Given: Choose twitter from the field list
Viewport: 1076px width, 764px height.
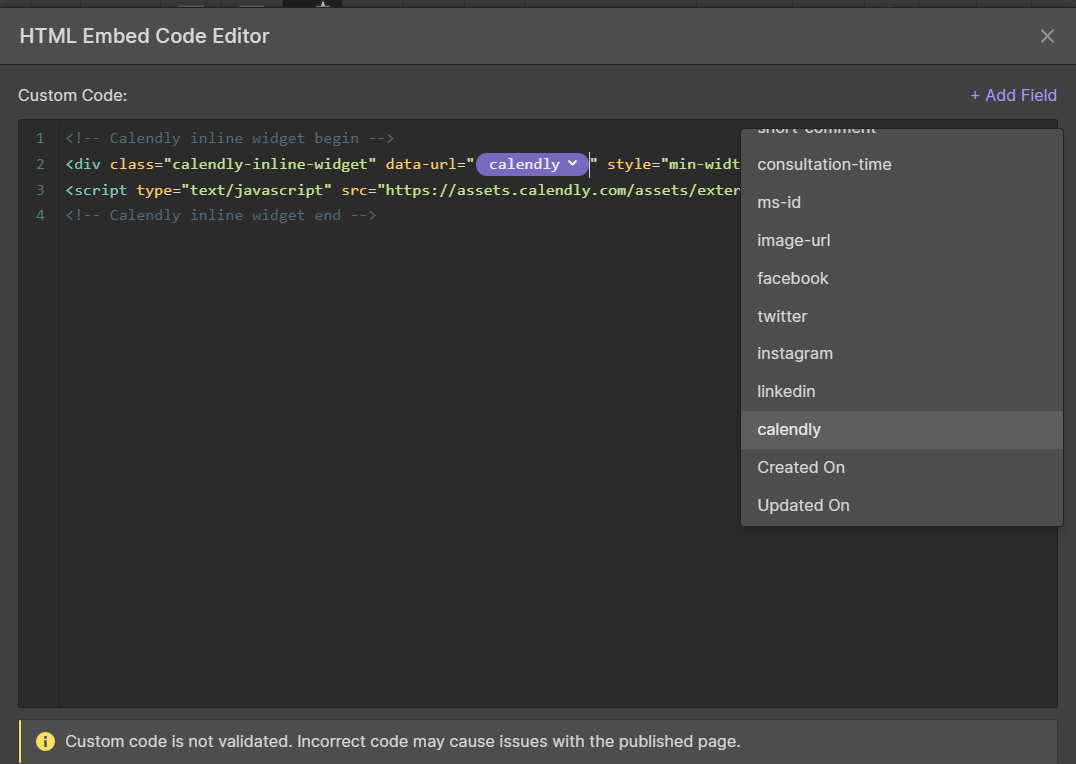Looking at the screenshot, I should click(782, 316).
